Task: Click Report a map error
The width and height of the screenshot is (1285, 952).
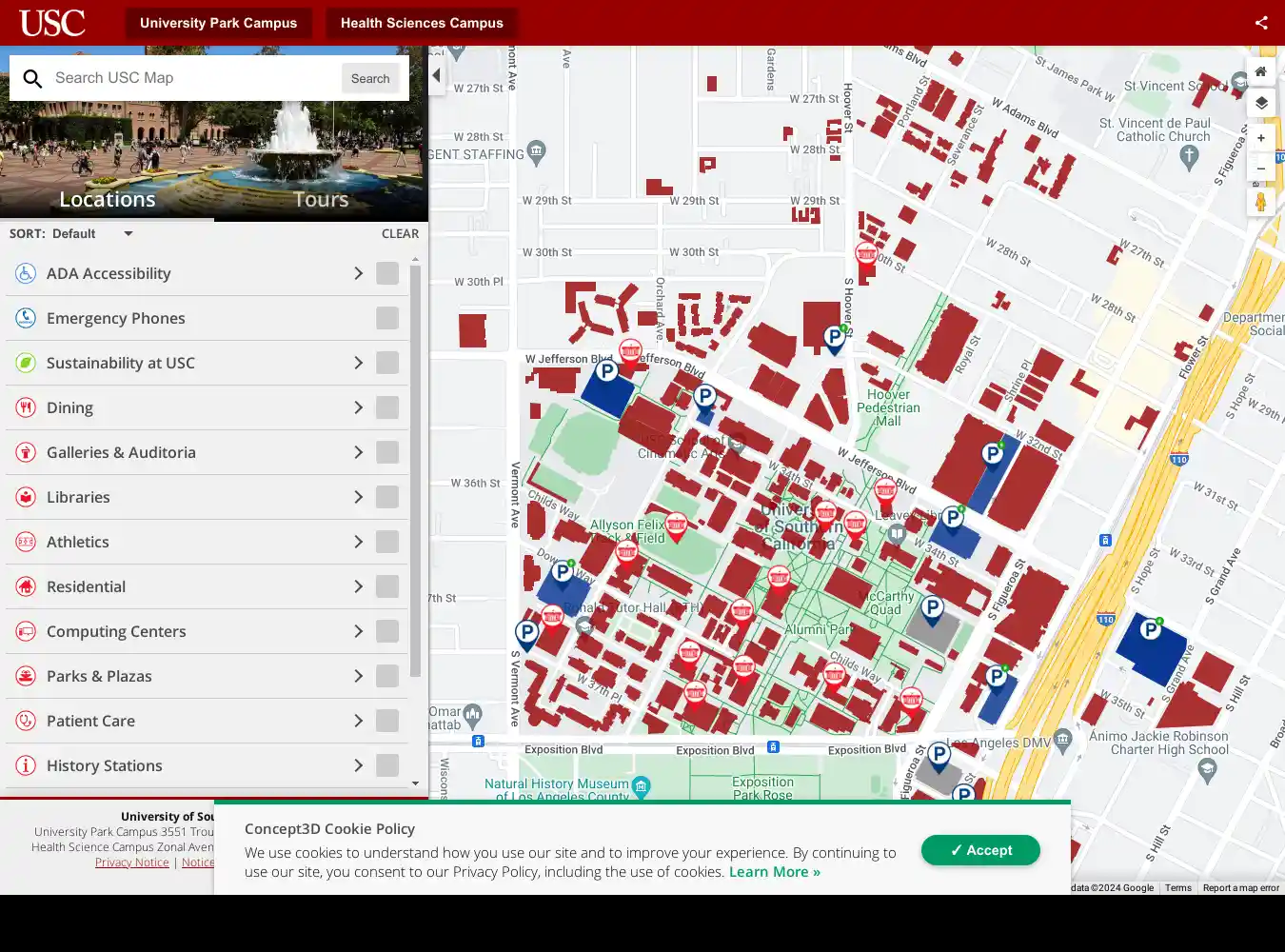Action: (x=1240, y=887)
